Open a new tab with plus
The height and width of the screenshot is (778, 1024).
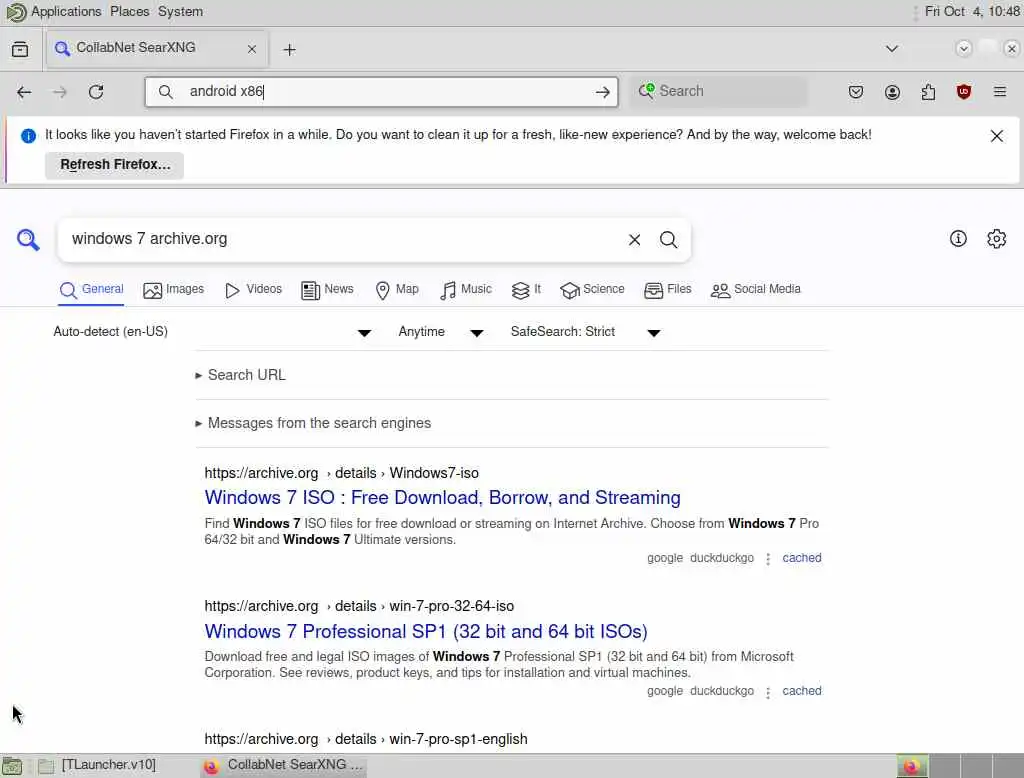289,50
